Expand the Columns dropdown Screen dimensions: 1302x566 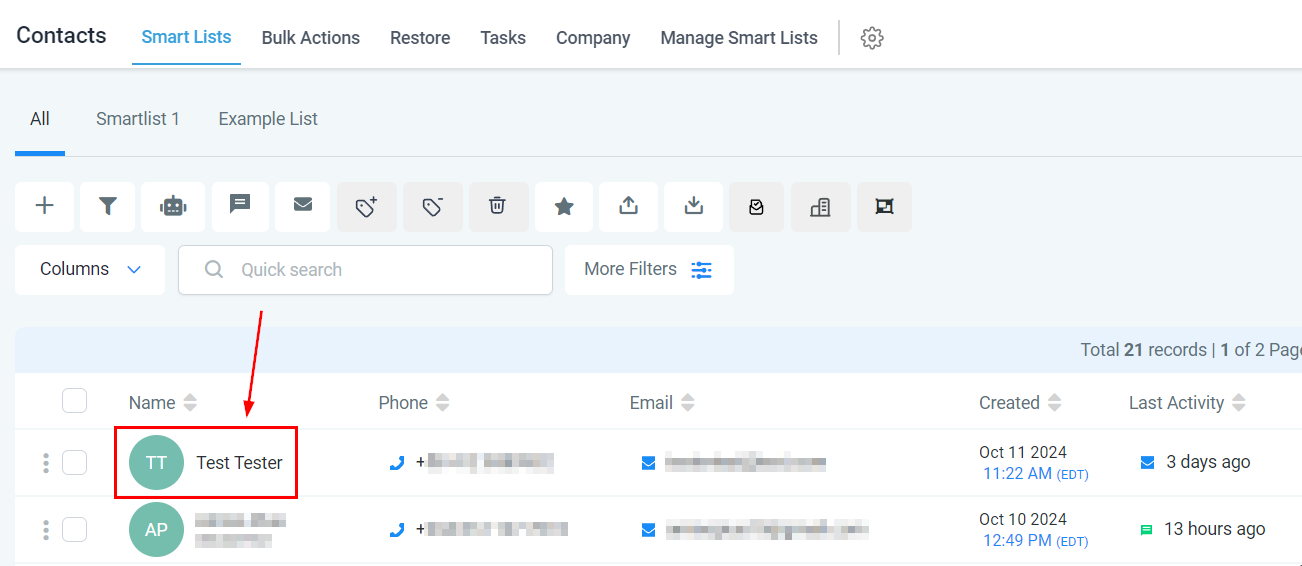(x=90, y=270)
